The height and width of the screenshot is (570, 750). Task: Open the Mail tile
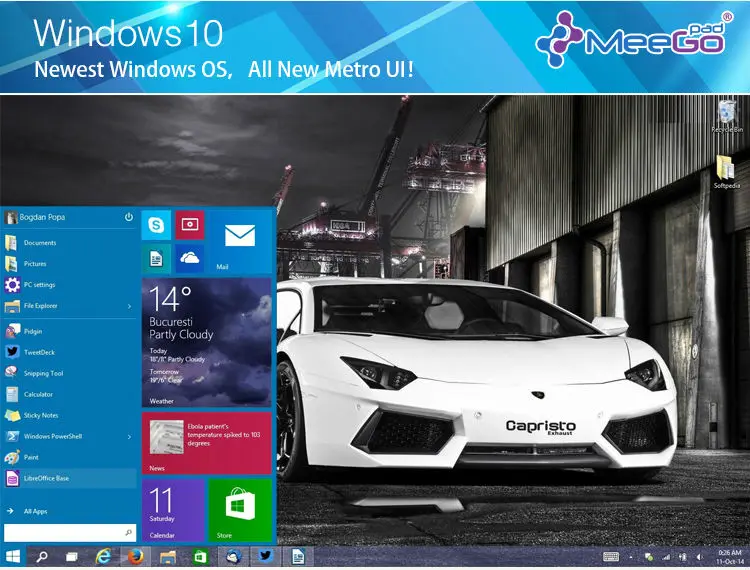pyautogui.click(x=241, y=241)
